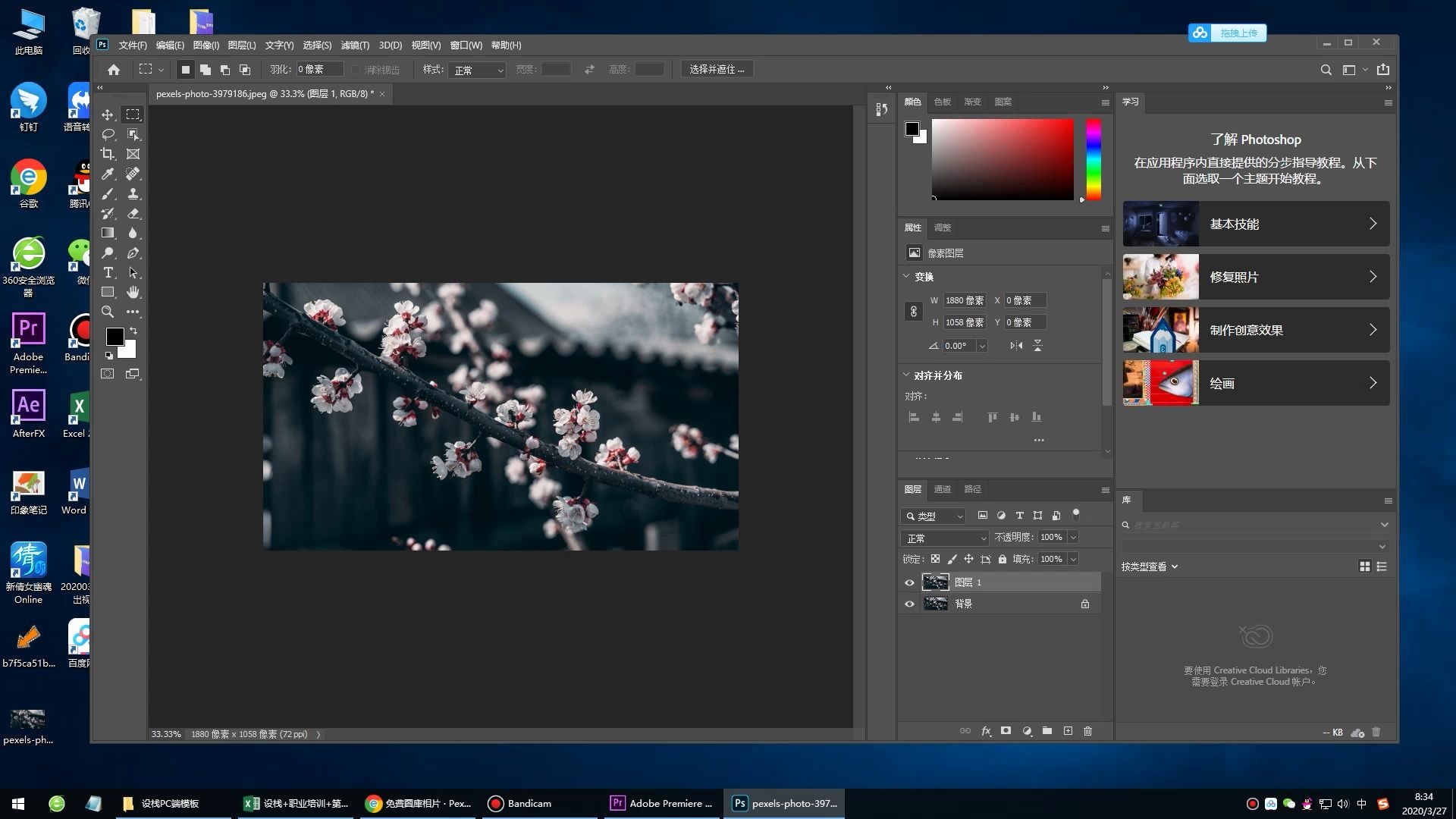
Task: Toggle the width-height link constraint
Action: [914, 312]
